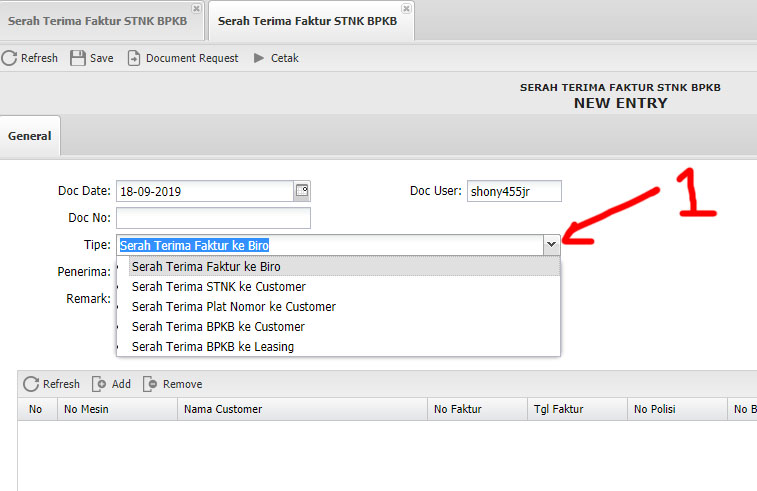Focus the Doc User field
Image resolution: width=757 pixels, height=491 pixels.
514,191
